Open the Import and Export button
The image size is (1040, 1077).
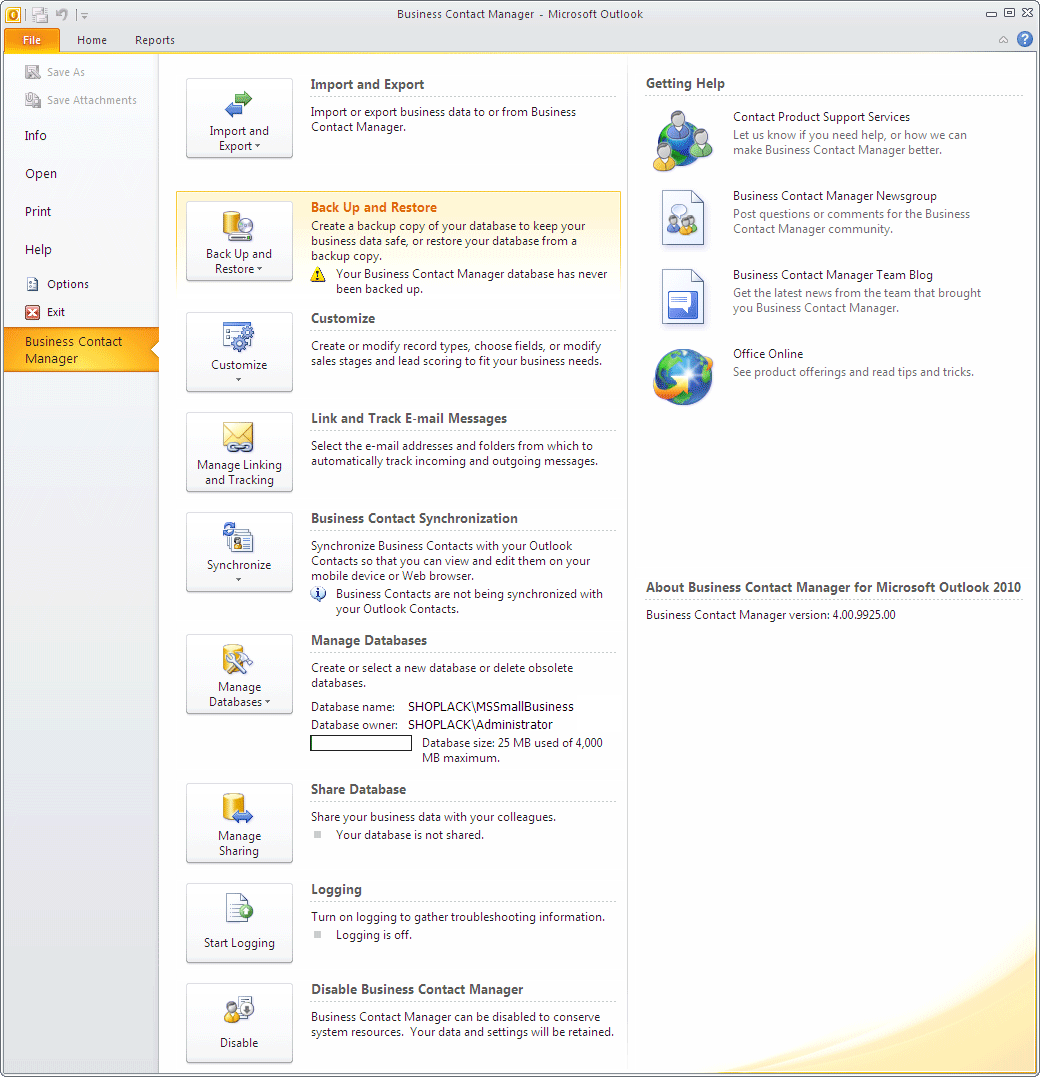(x=239, y=118)
